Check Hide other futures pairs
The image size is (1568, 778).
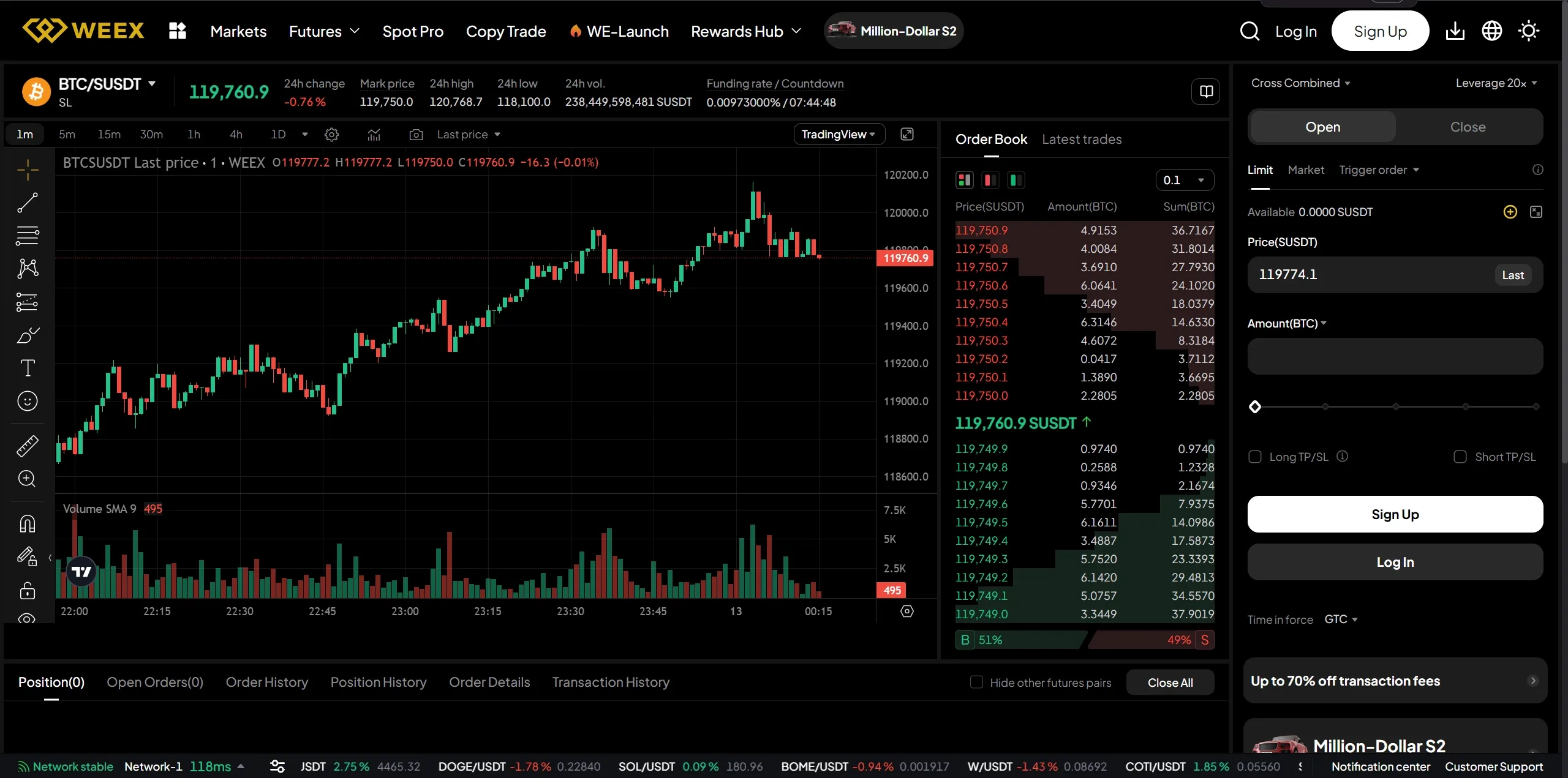coord(977,682)
